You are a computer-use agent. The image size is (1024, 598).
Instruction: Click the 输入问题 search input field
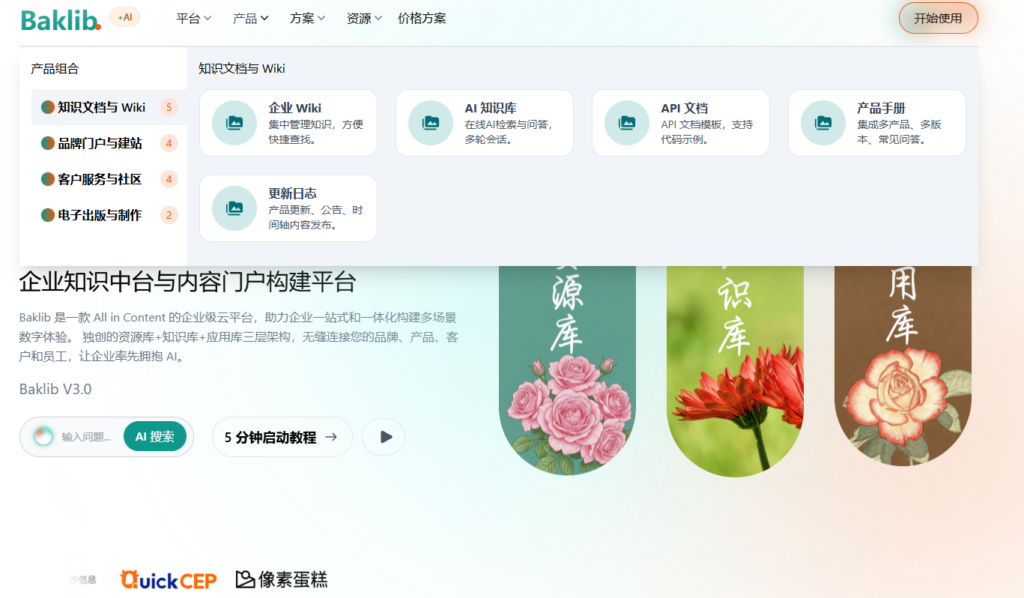coord(80,437)
